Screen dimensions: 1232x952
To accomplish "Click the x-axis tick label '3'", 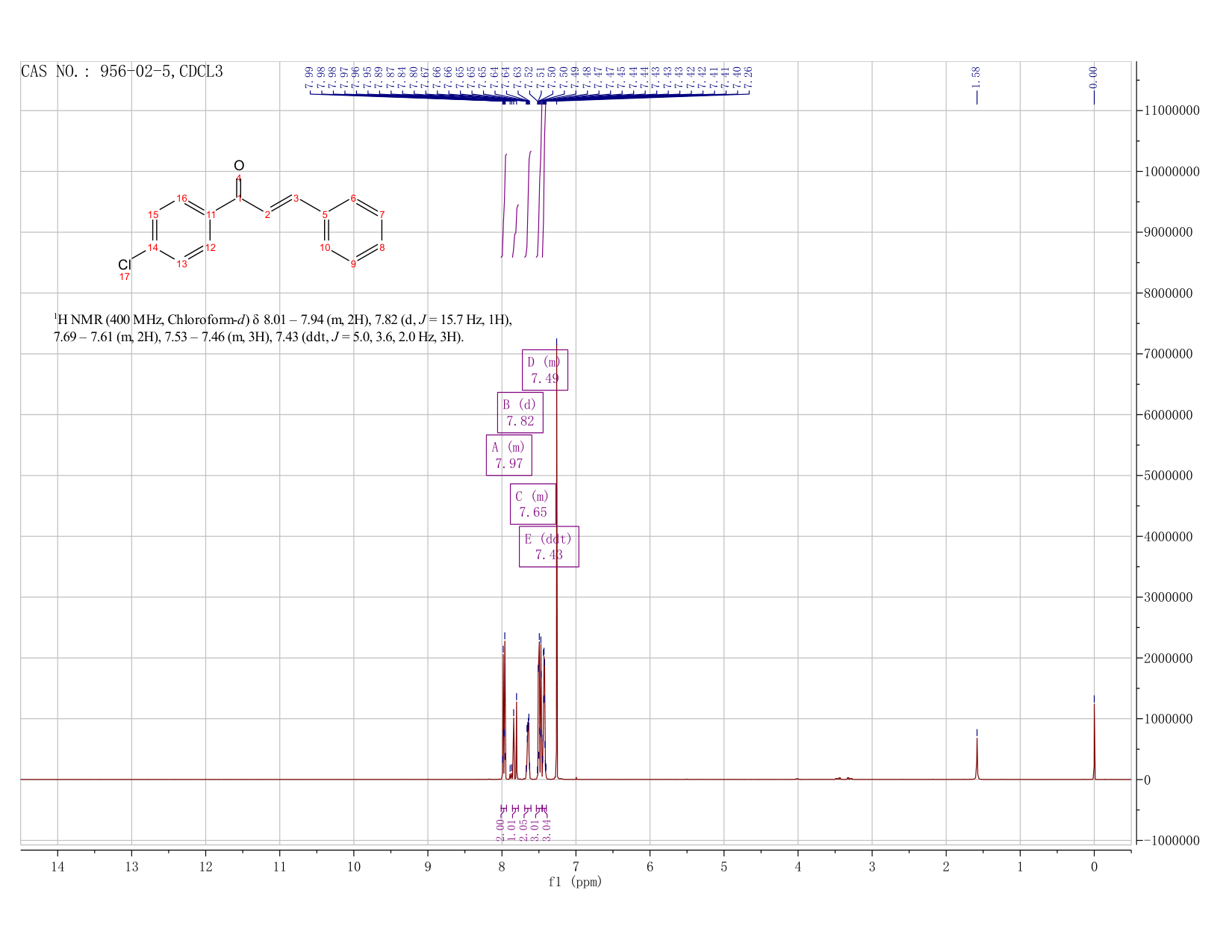I will click(872, 867).
